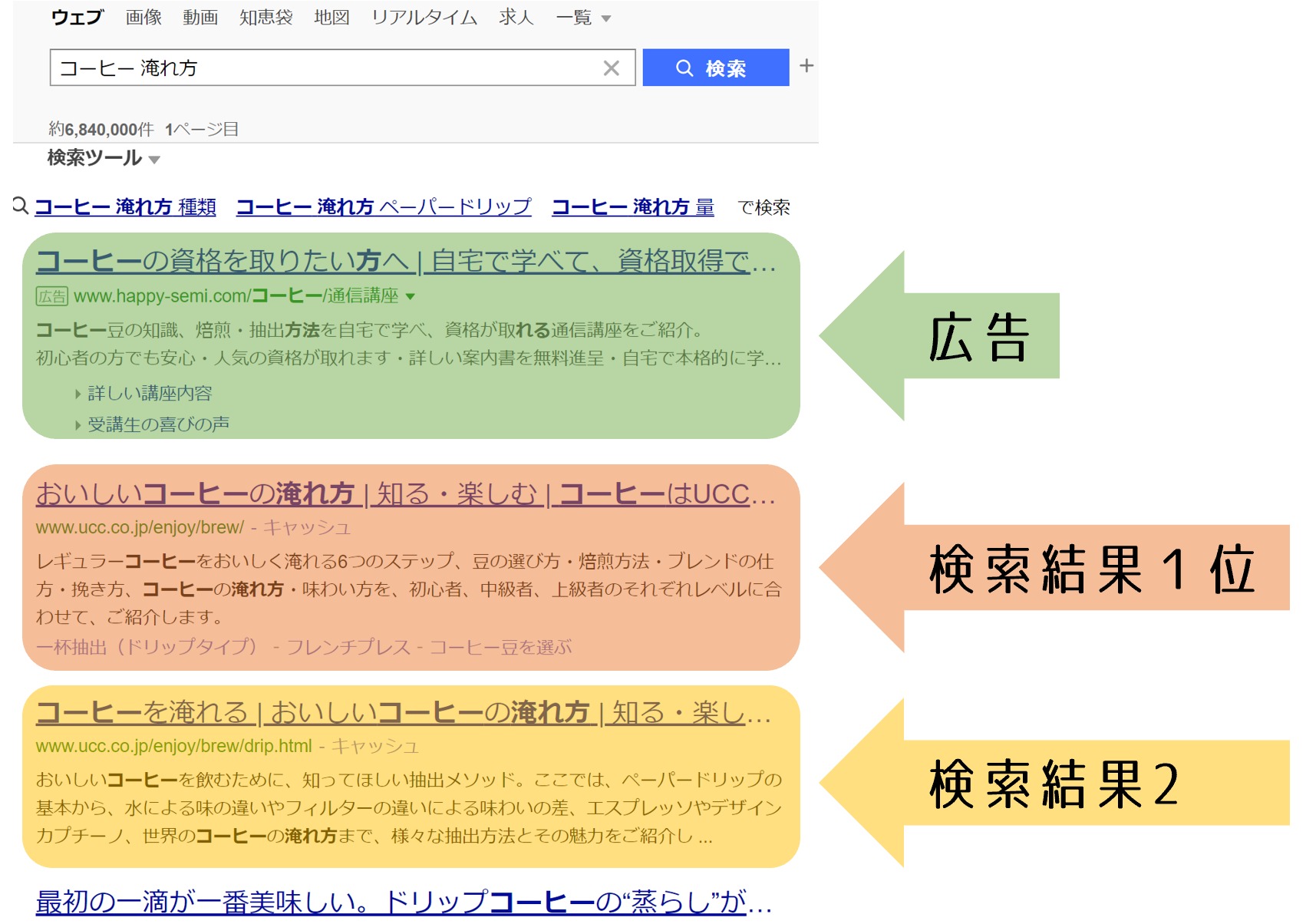This screenshot has width=1306, height=924.
Task: Switch to the 画像 tab
Action: tap(143, 18)
